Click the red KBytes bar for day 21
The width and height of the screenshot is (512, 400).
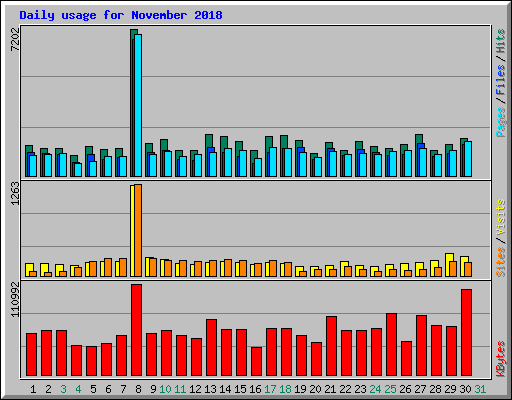coord(331,346)
